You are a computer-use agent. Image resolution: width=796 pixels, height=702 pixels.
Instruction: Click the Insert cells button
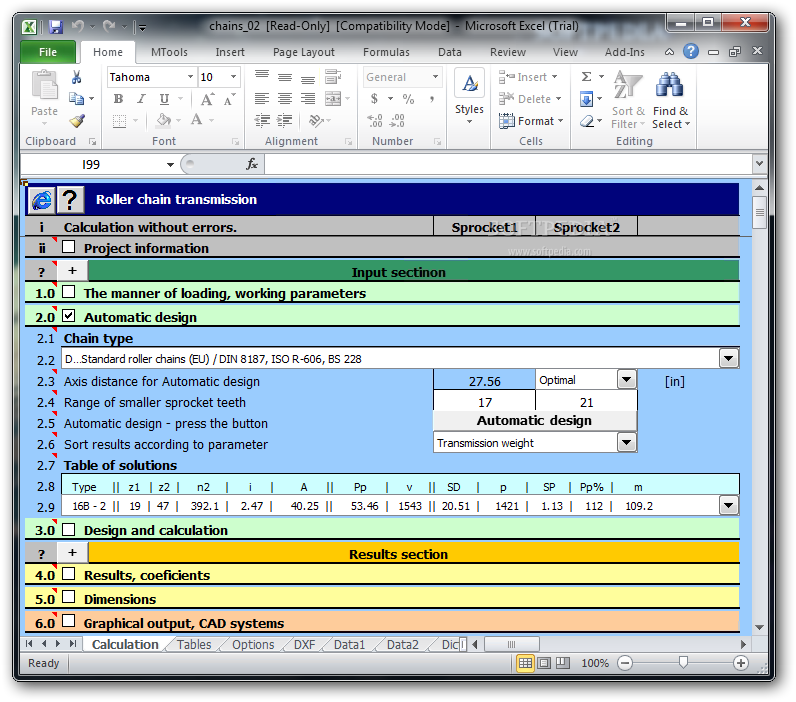click(528, 77)
